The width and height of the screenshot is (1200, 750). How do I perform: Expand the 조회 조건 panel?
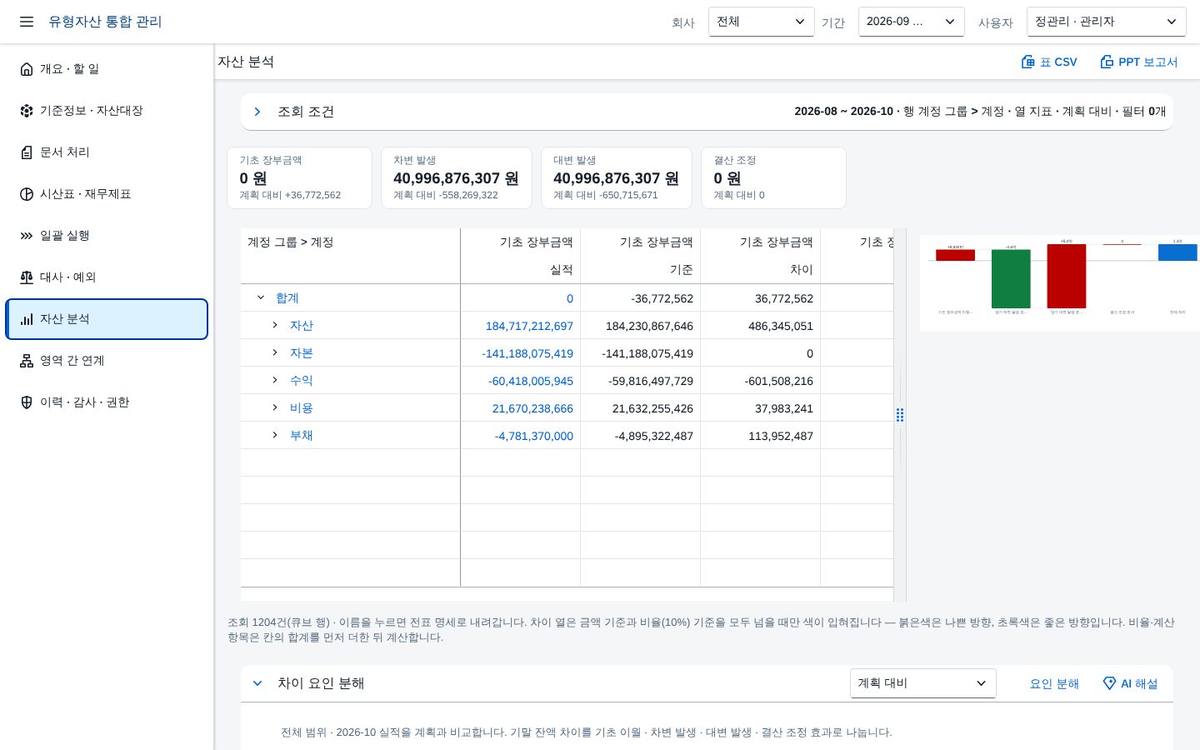tap(257, 112)
